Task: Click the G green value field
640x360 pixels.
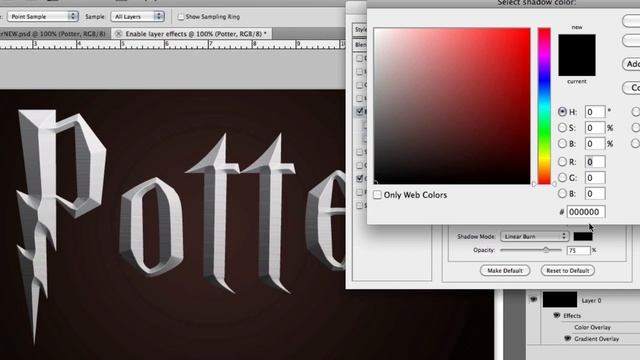Action: pos(595,178)
